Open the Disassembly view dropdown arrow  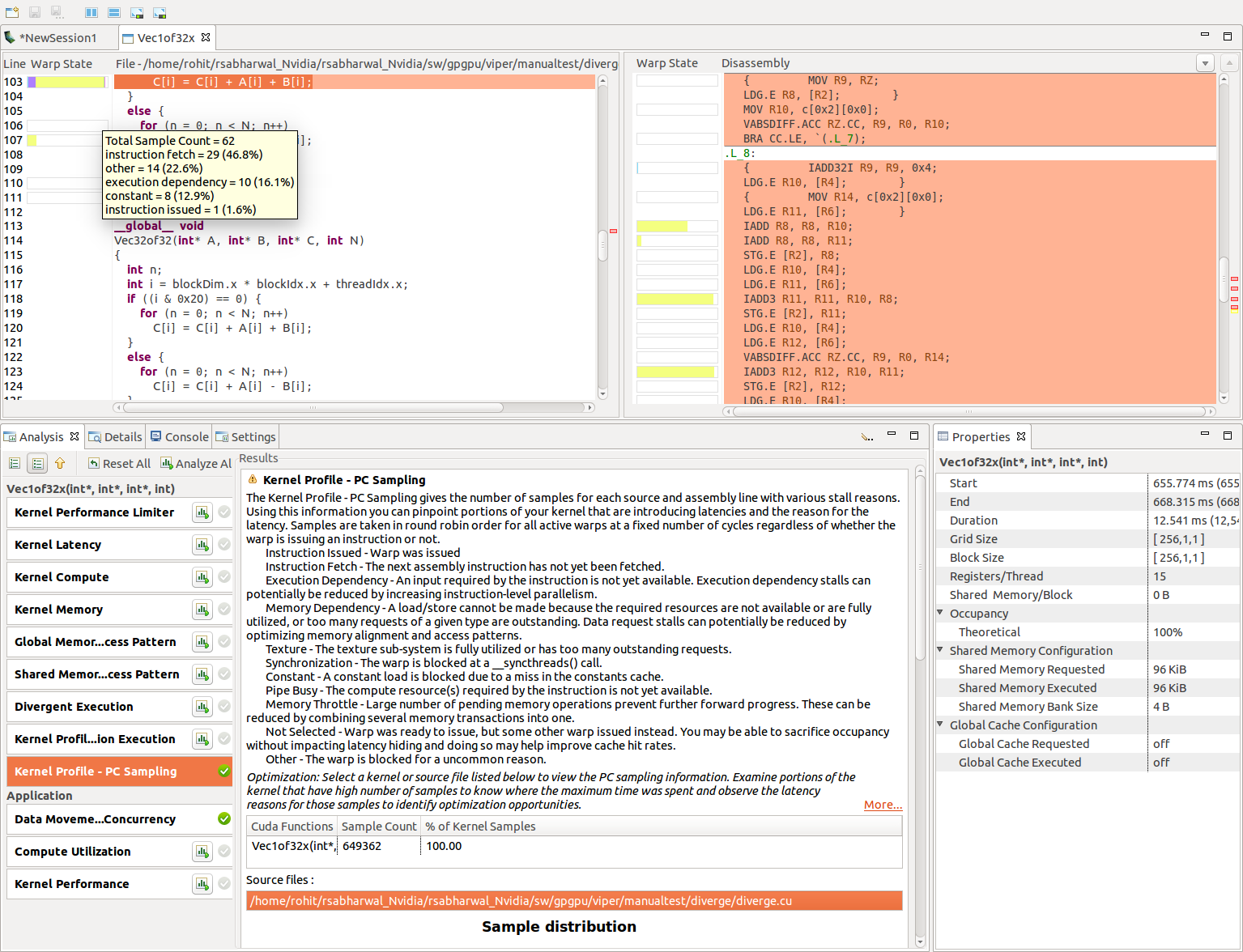click(x=1205, y=63)
